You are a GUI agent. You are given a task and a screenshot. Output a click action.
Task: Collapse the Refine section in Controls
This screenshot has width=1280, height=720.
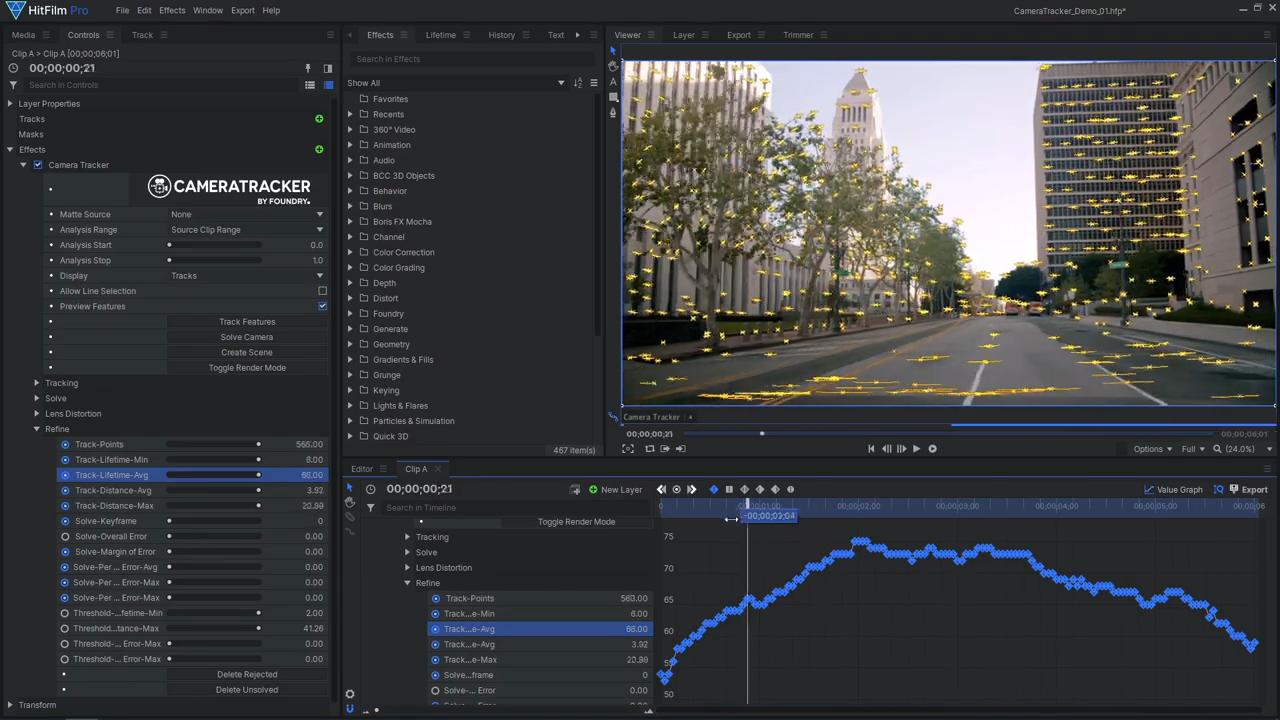pos(37,429)
